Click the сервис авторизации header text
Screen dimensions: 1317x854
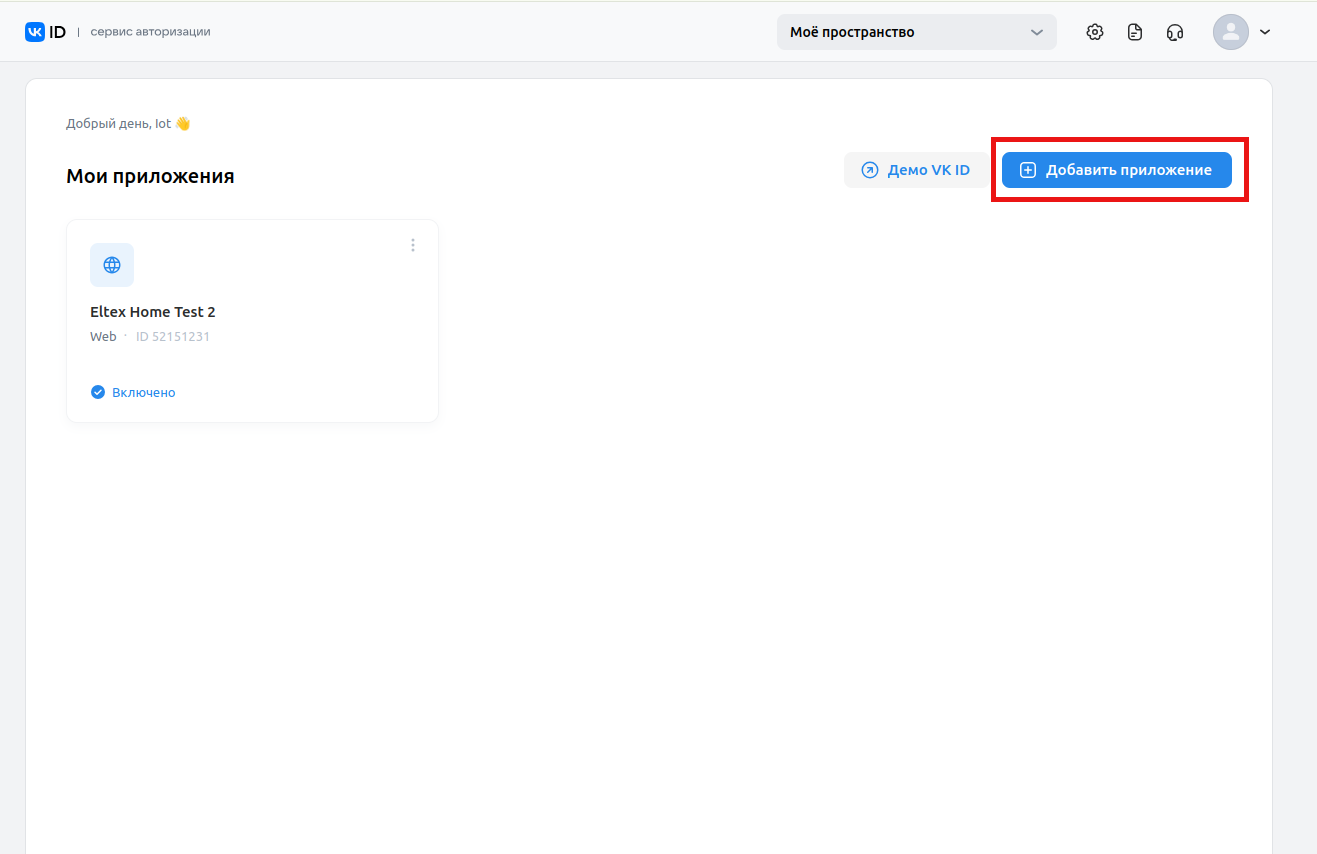tap(151, 32)
